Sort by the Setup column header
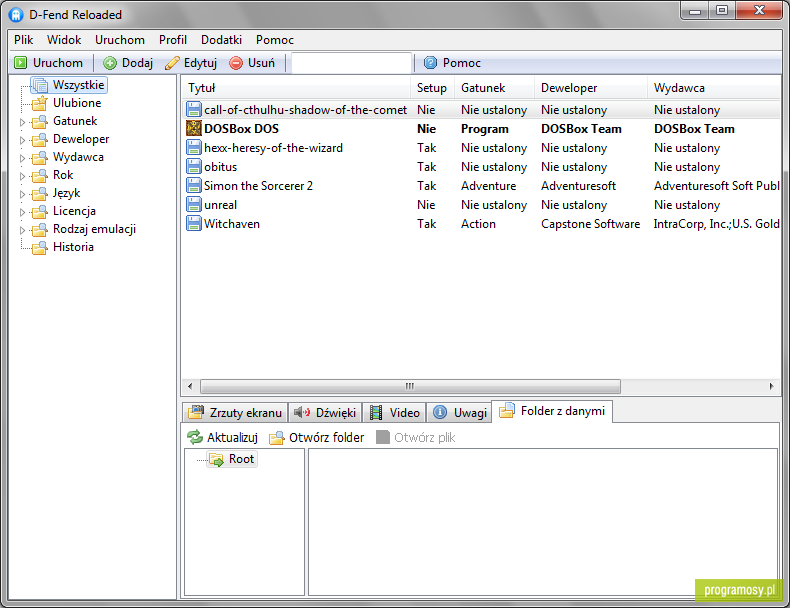This screenshot has height=608, width=790. pos(432,88)
